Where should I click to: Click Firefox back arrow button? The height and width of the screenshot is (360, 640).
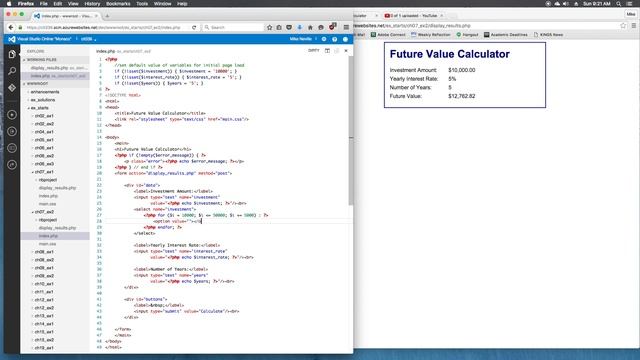pos(11,27)
